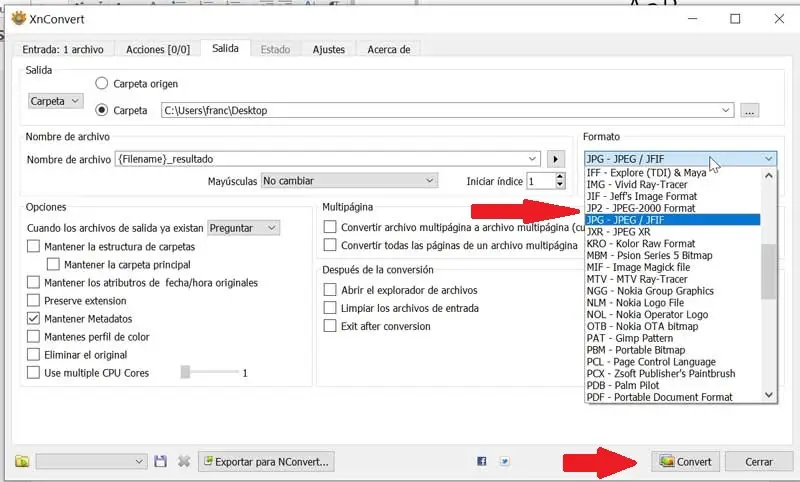
Task: Click the format list scrollbar thumb
Action: 768,271
